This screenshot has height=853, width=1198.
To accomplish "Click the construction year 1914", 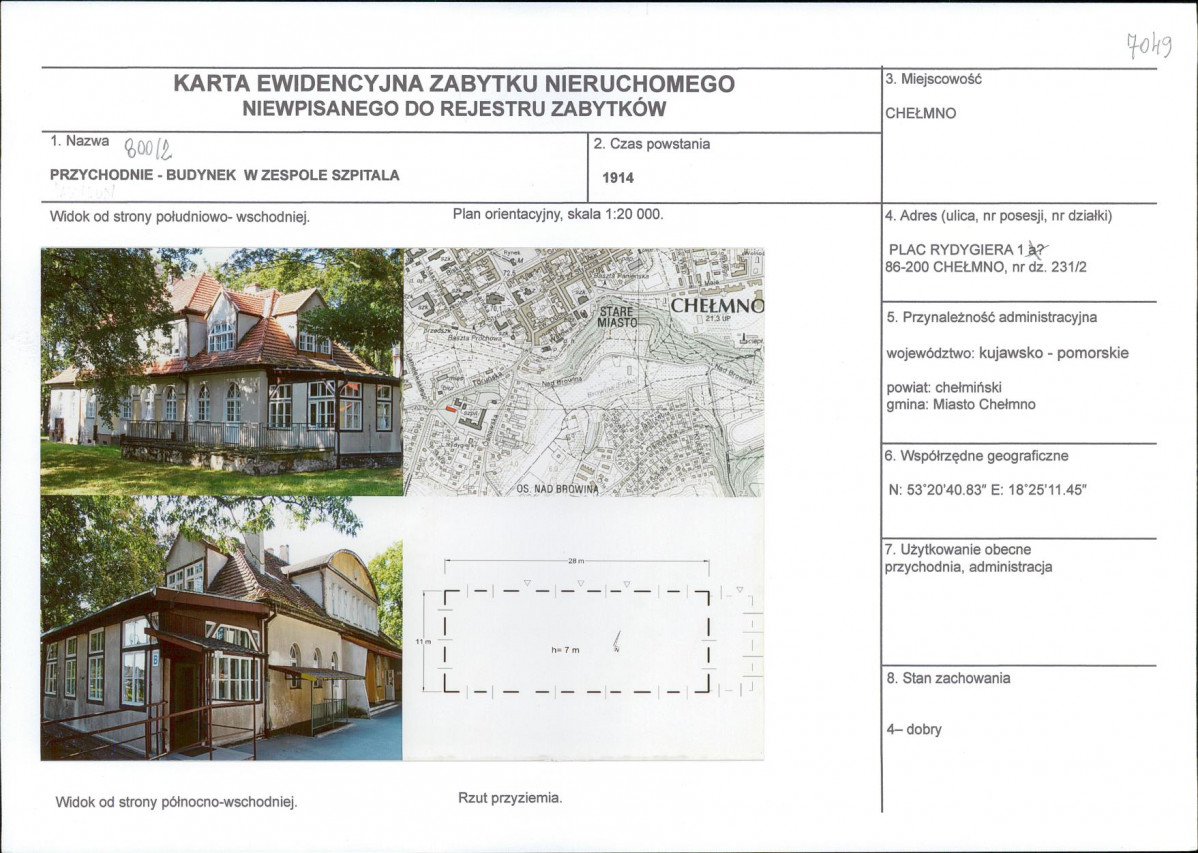I will pos(618,178).
